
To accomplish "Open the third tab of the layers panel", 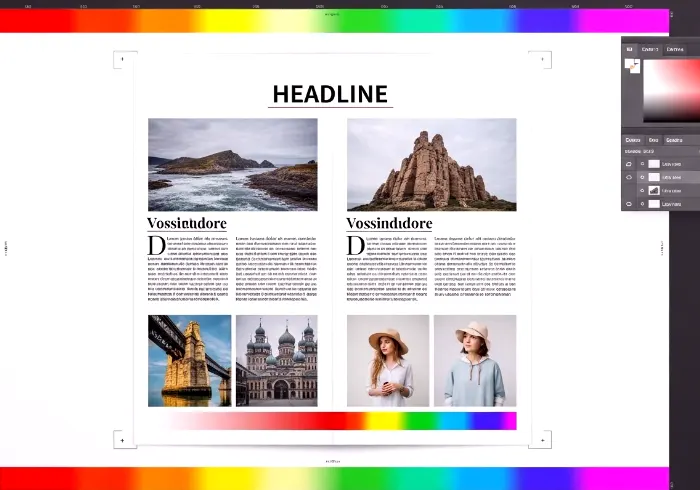I will (674, 140).
